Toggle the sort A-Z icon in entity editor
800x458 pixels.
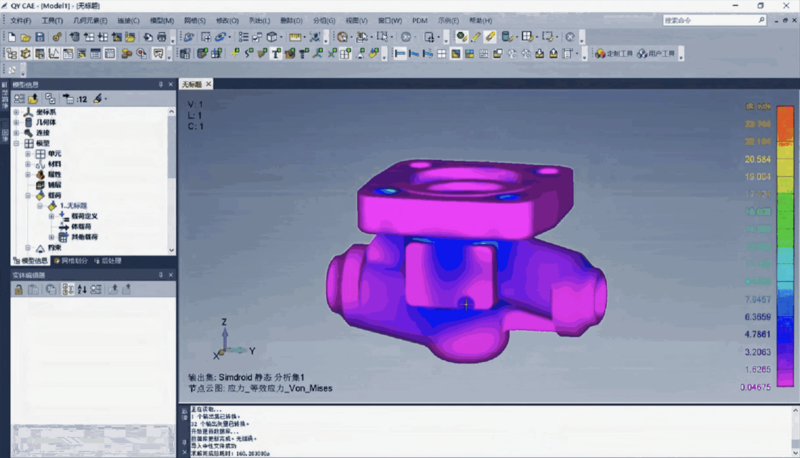(82, 290)
